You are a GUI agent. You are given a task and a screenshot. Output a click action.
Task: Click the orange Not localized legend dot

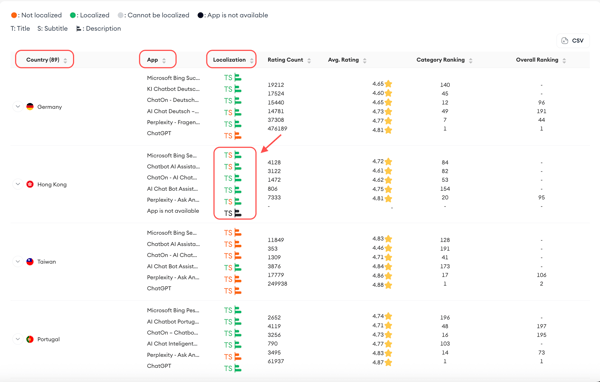[x=14, y=15]
